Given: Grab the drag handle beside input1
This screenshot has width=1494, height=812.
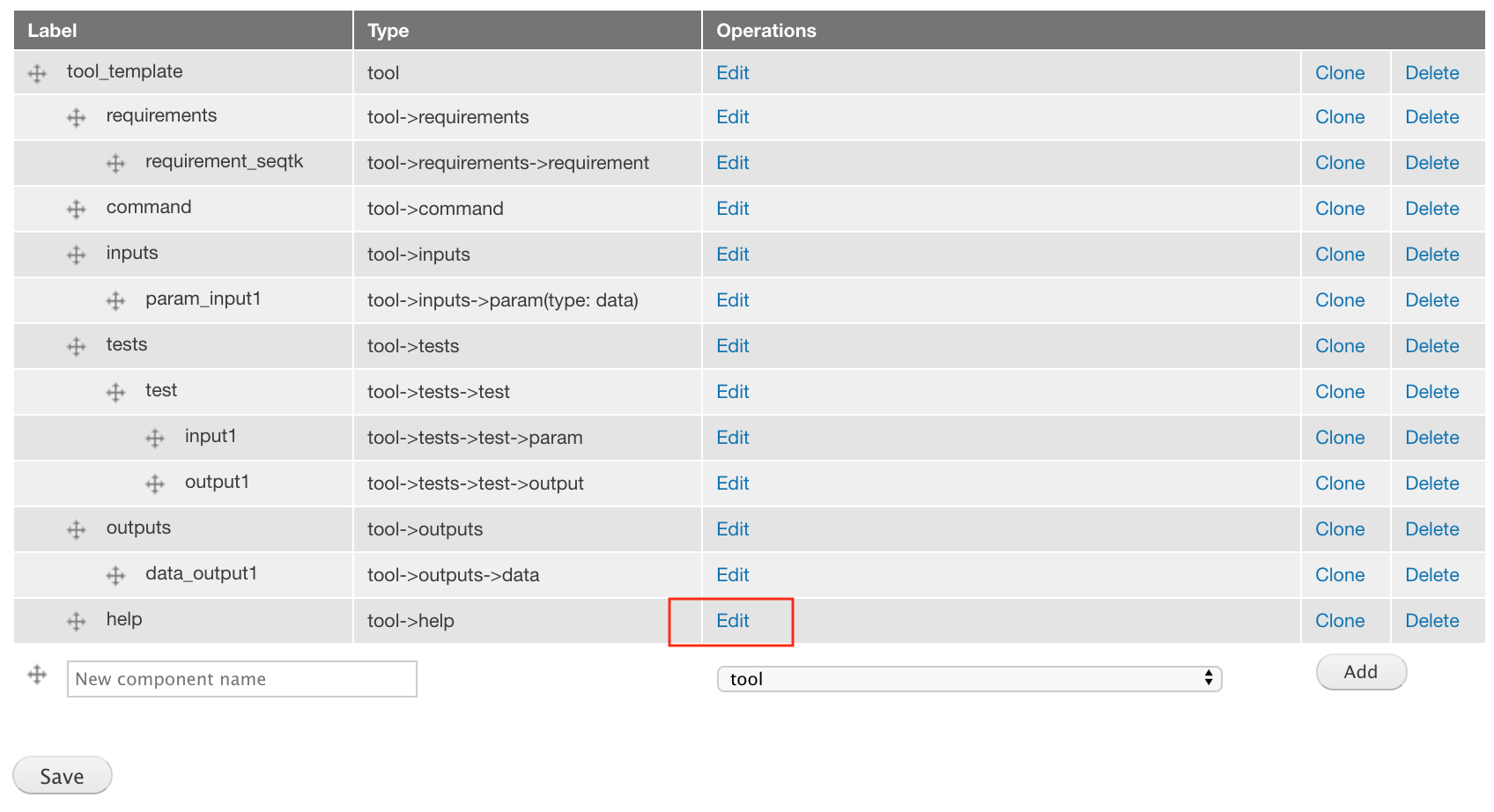Looking at the screenshot, I should click(x=155, y=438).
